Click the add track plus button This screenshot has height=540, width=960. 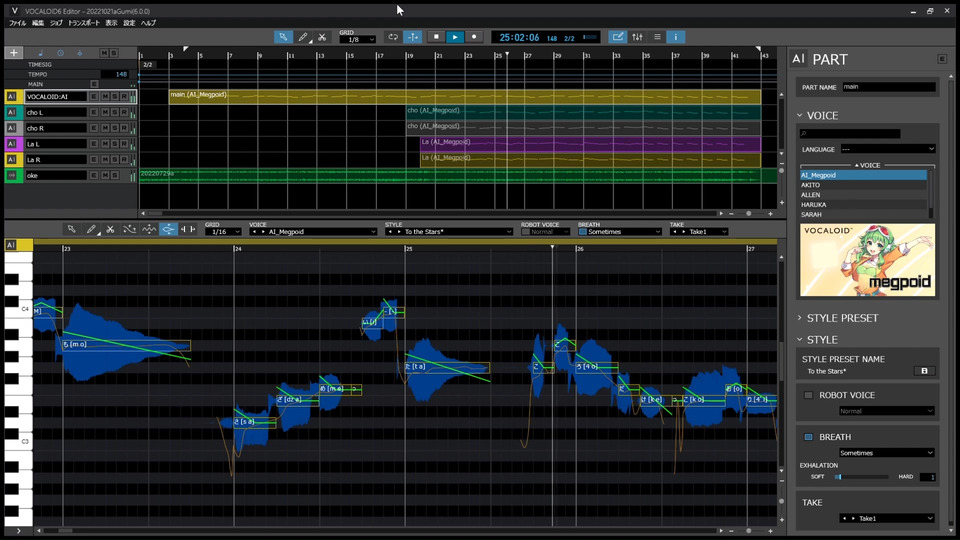pos(13,53)
